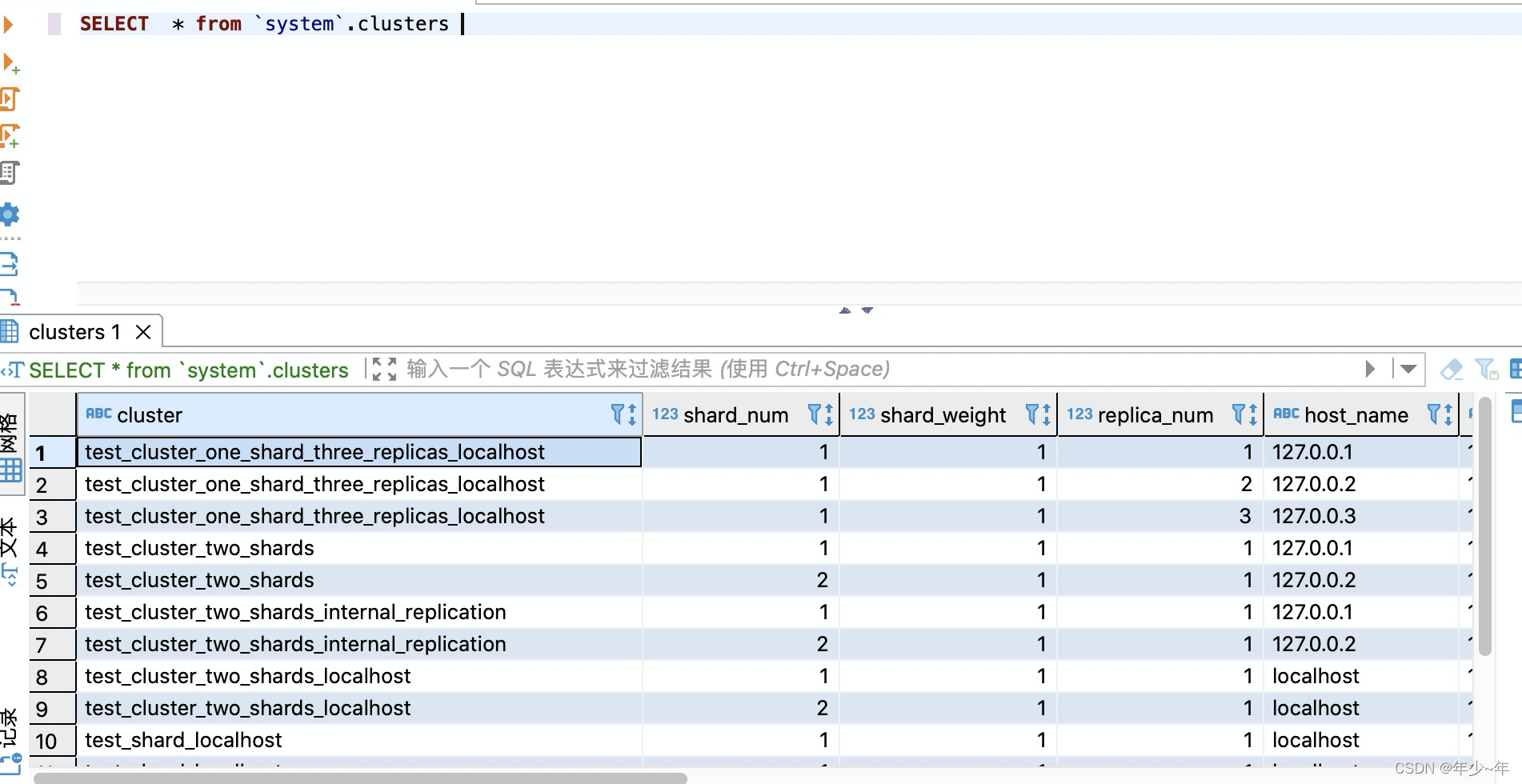
Task: Open filter and sort for the shard_num column
Action: pos(820,414)
